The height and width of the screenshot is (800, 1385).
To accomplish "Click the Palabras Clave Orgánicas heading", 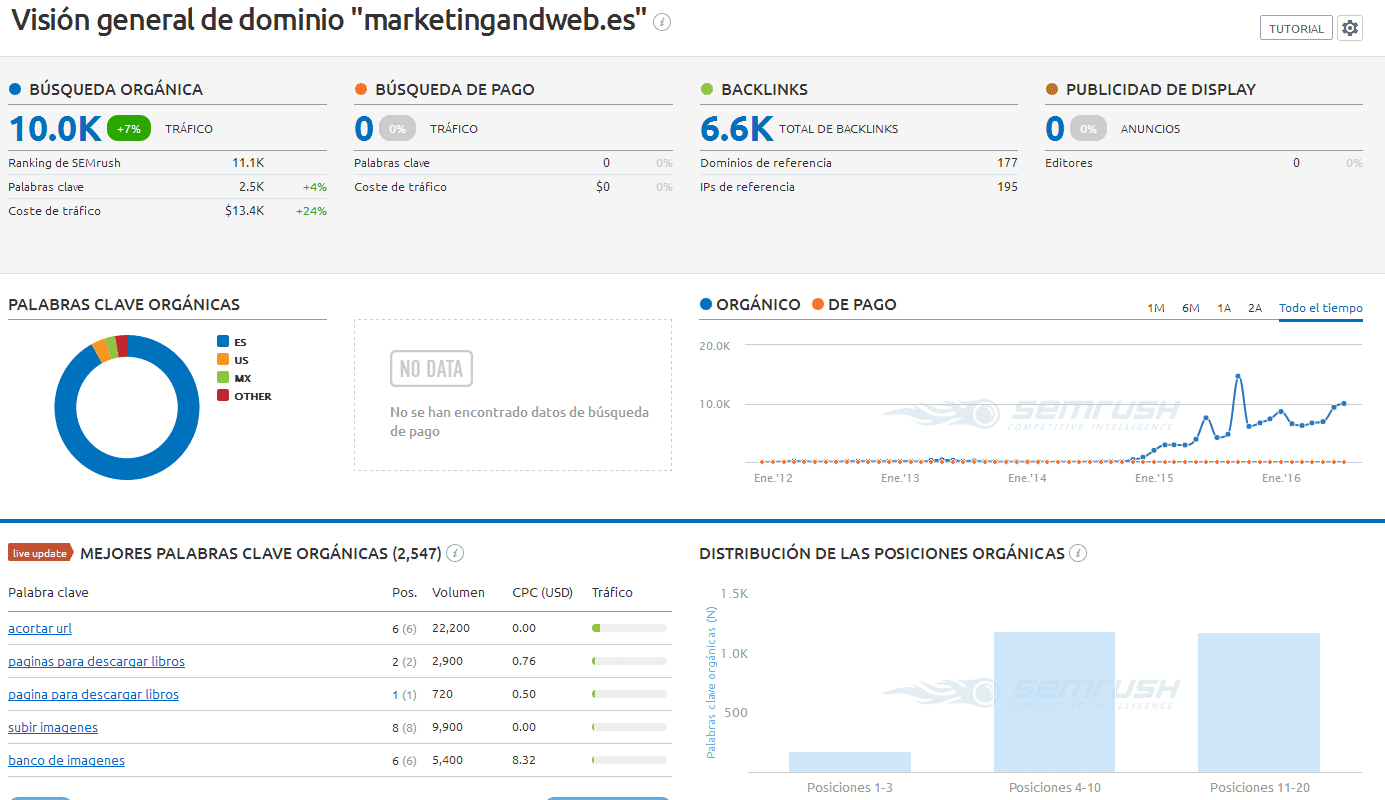I will [x=124, y=304].
